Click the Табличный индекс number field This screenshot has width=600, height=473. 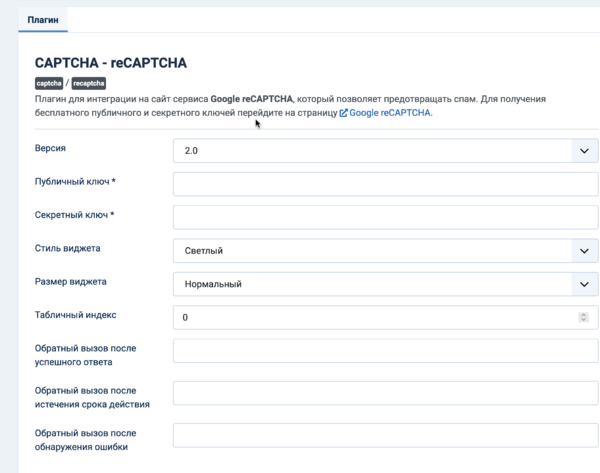[x=385, y=317]
